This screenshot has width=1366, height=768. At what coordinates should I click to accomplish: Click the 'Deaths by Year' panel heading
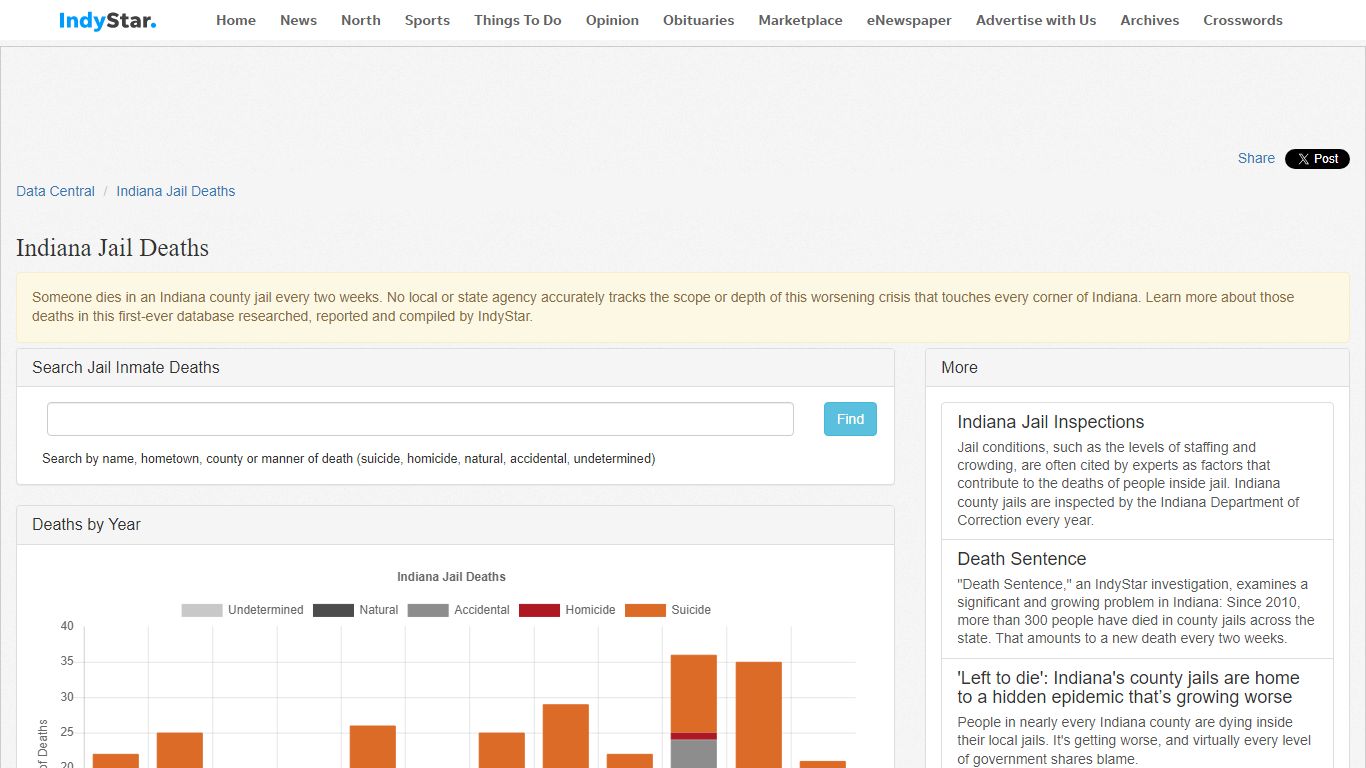tap(86, 524)
